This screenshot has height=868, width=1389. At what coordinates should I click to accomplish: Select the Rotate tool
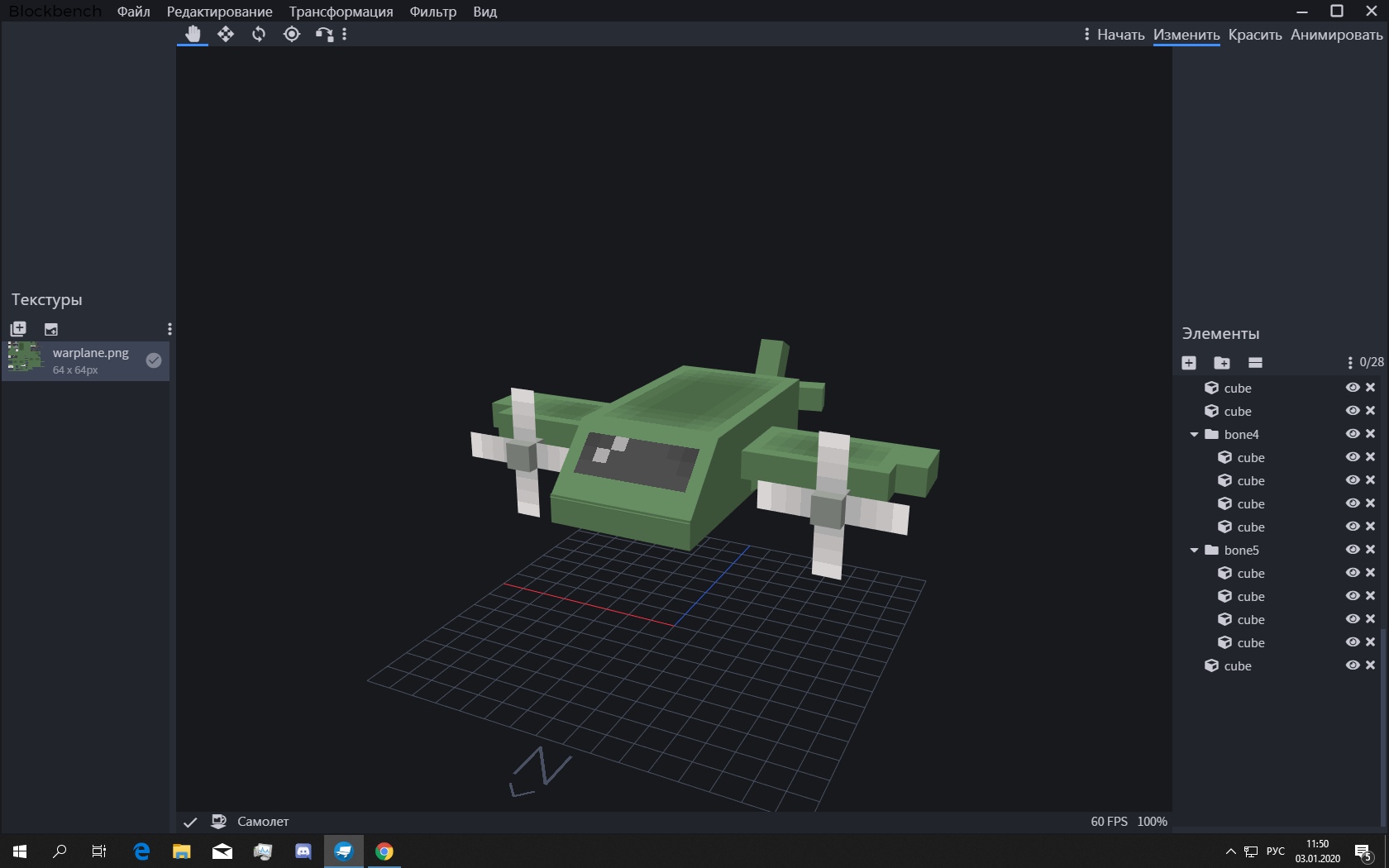click(259, 34)
